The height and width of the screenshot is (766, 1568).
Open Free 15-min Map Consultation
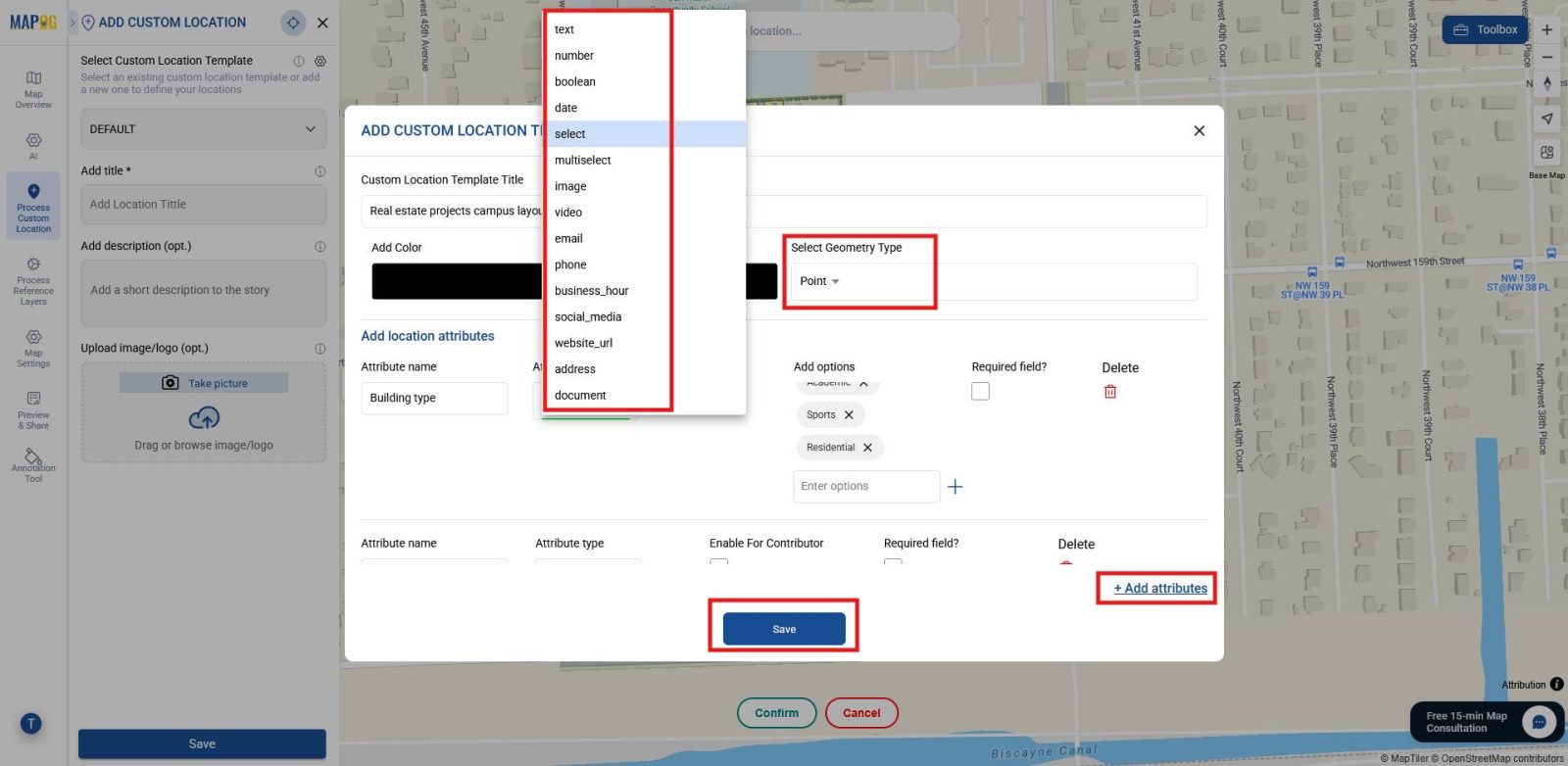click(1488, 723)
